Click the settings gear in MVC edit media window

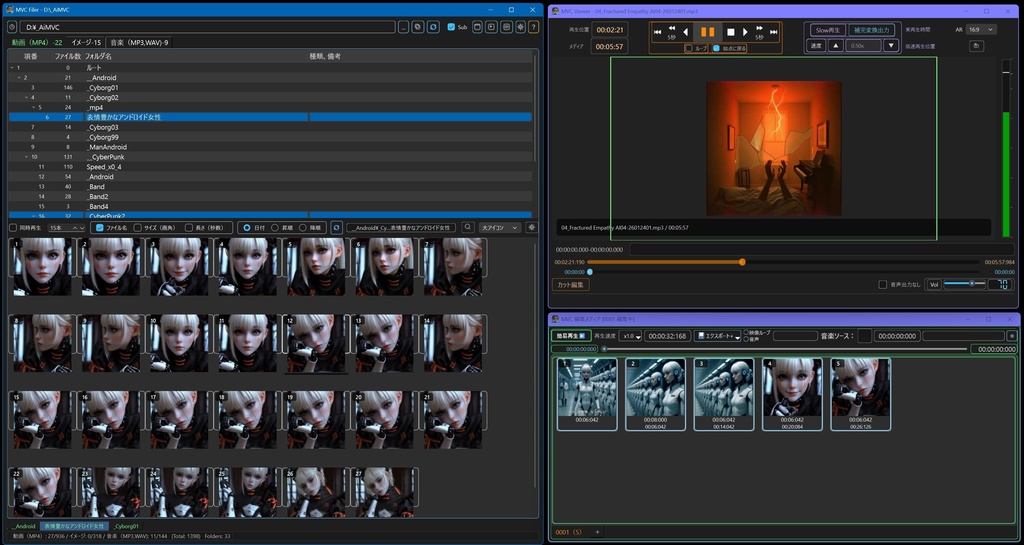point(1012,336)
